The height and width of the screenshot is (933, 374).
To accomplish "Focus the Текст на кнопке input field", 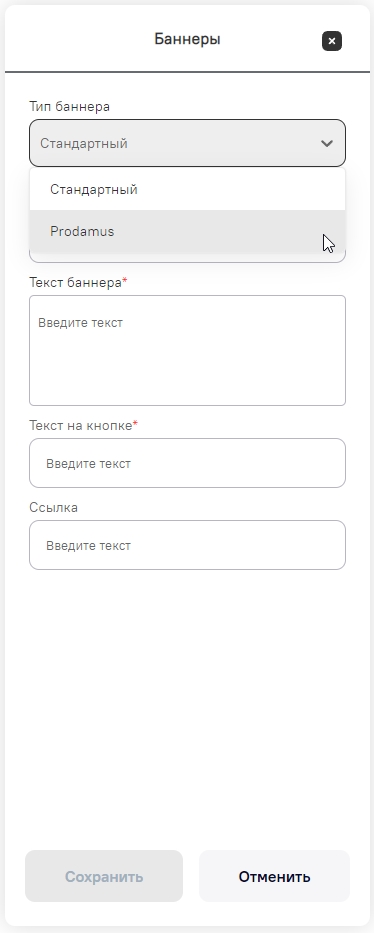I will (187, 463).
